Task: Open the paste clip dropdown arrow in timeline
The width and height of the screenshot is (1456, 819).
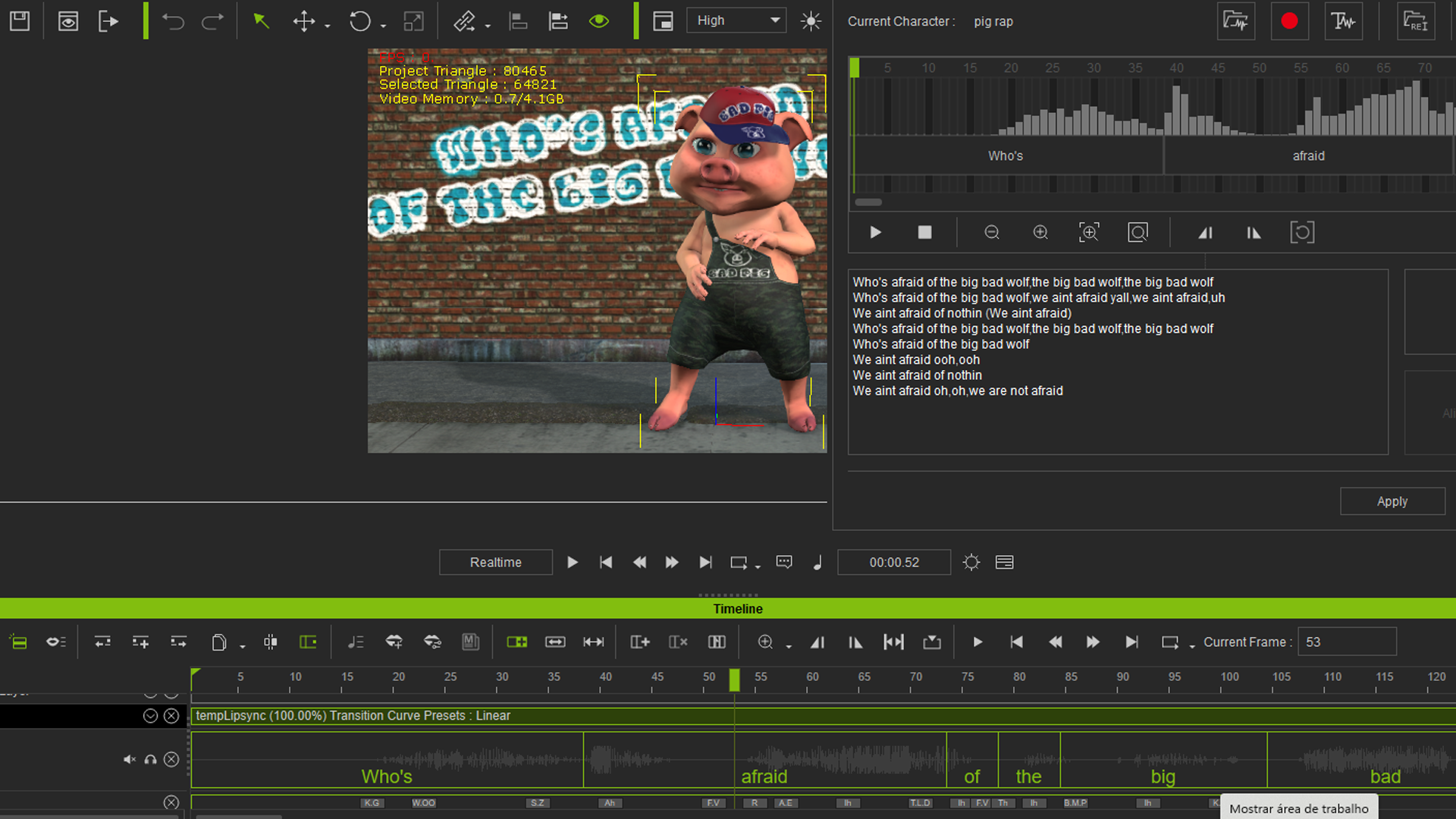Action: (243, 645)
